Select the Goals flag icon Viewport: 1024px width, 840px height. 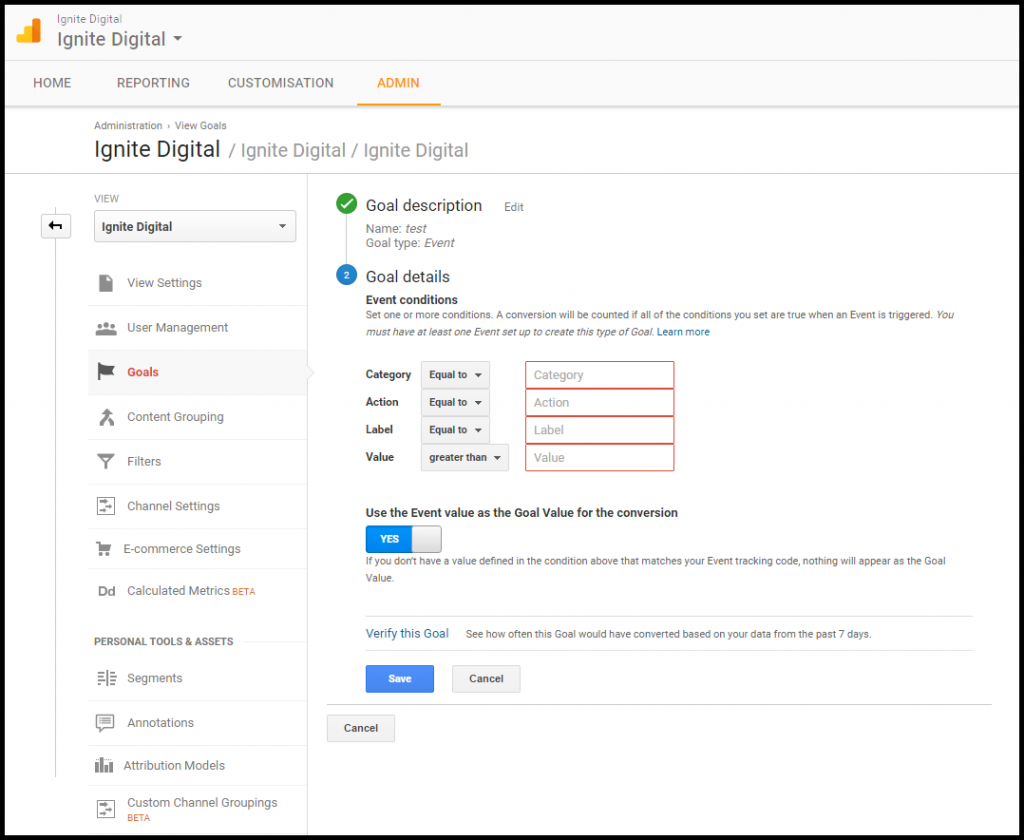tap(106, 372)
